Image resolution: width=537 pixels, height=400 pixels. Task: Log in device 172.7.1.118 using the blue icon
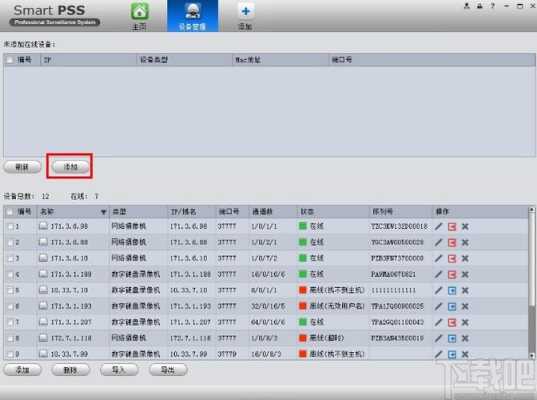[452, 338]
